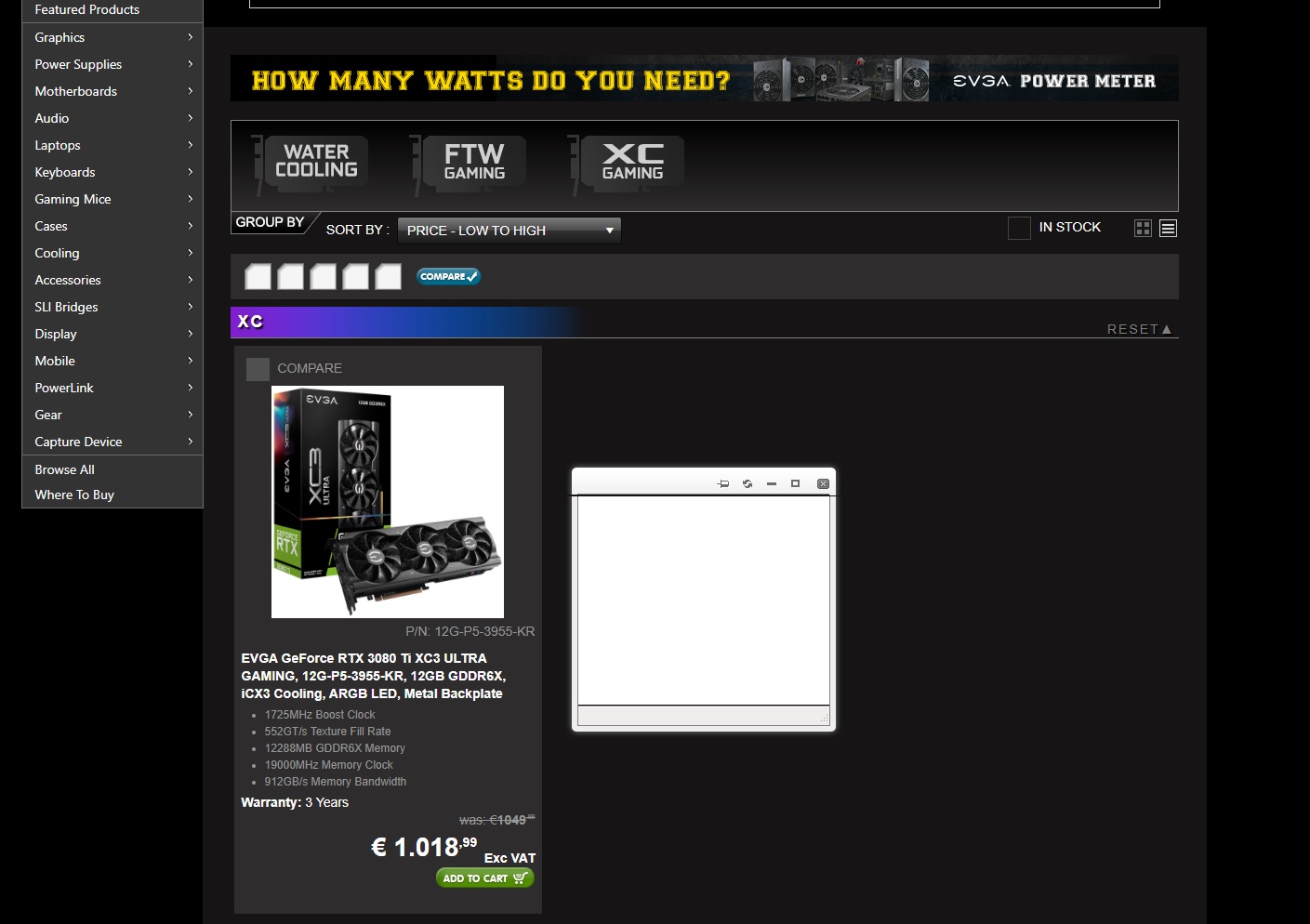This screenshot has height=924, width=1310.
Task: Click the '912GB/s Memory Bandwidth' spec
Action: [x=336, y=782]
